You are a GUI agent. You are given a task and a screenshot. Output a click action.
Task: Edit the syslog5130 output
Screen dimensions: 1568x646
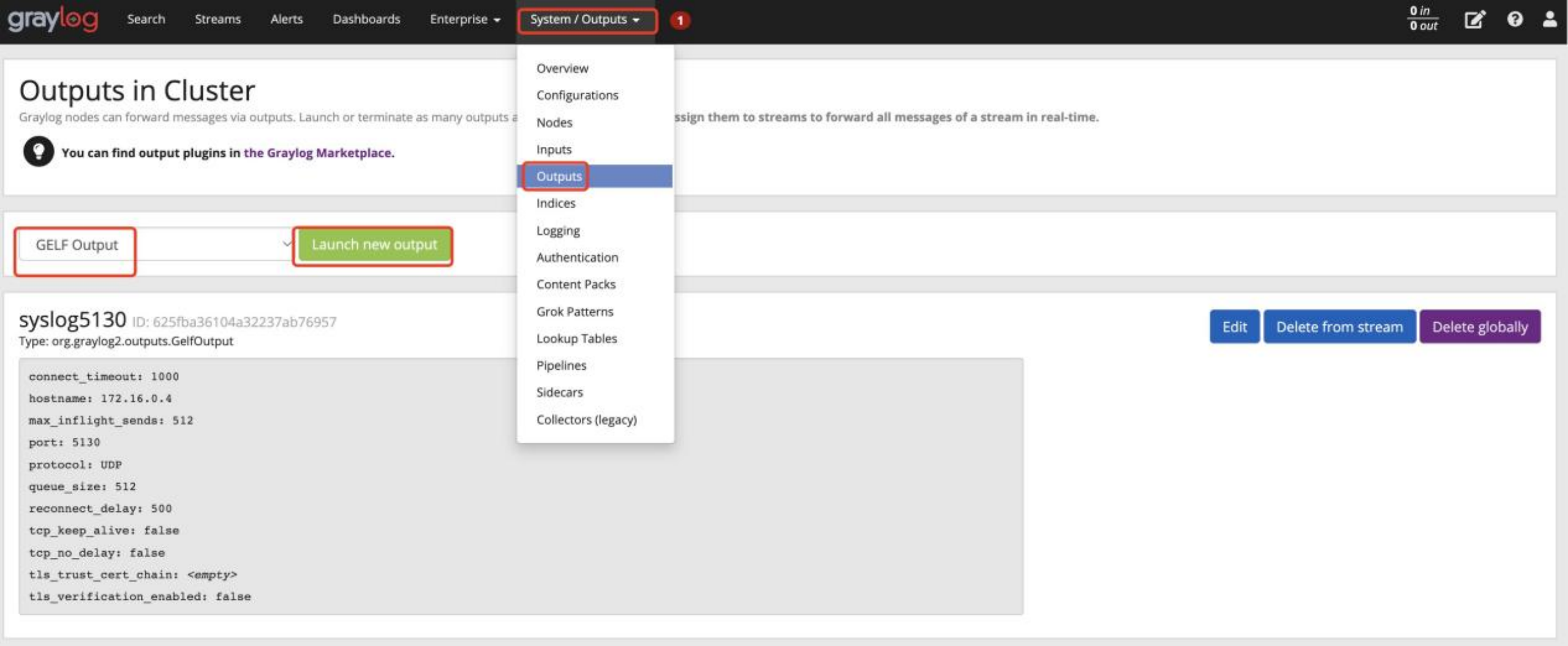[1234, 326]
